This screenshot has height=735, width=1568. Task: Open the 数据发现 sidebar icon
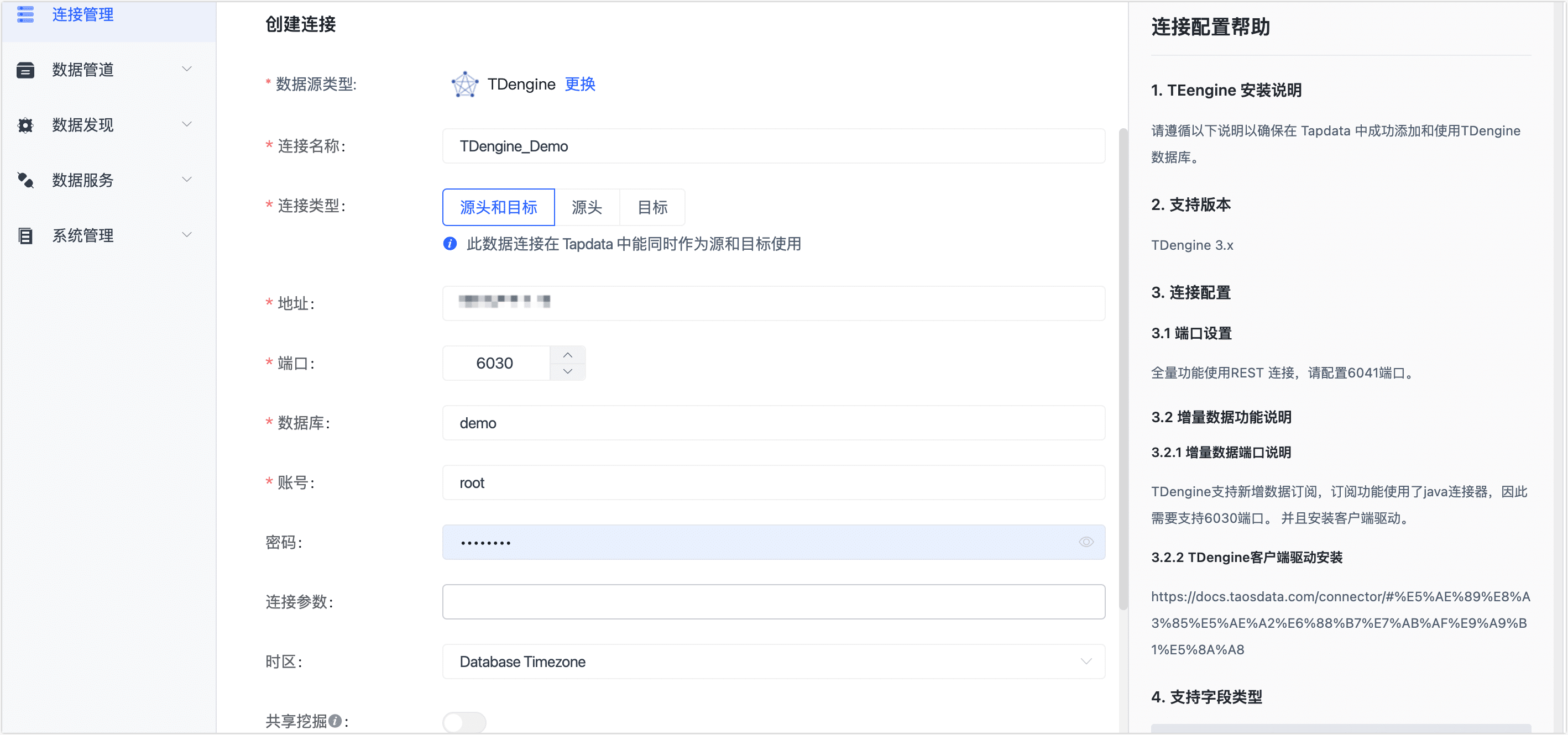pos(25,124)
